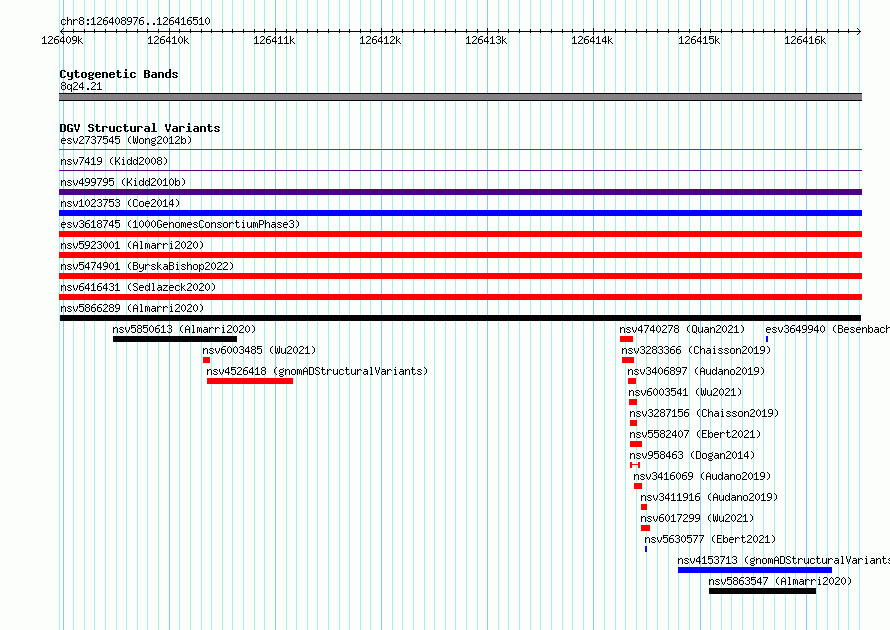Screen dimensions: 890x630
Task: Click the 126415k ruler tick label
Action: pos(699,40)
